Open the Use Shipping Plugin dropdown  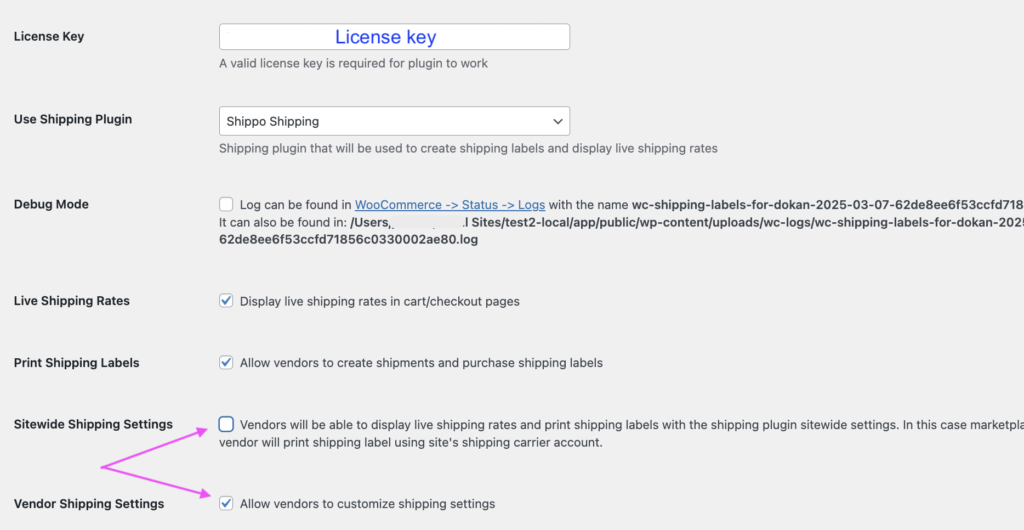pos(394,121)
